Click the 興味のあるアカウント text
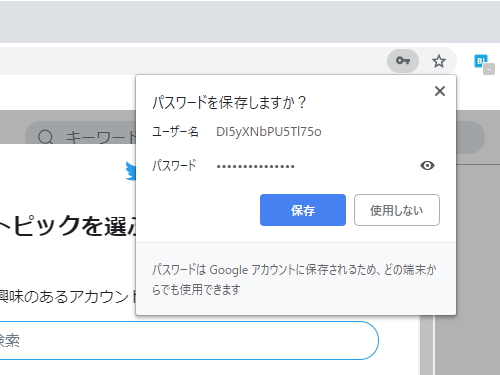The width and height of the screenshot is (500, 375). click(68, 296)
